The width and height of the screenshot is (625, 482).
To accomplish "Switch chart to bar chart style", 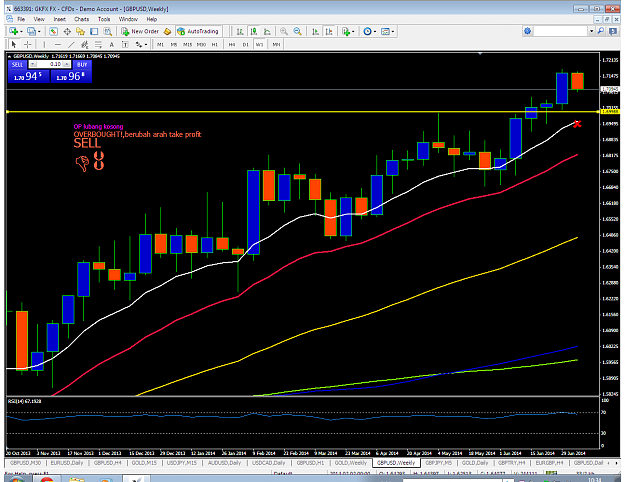I will click(x=240, y=31).
